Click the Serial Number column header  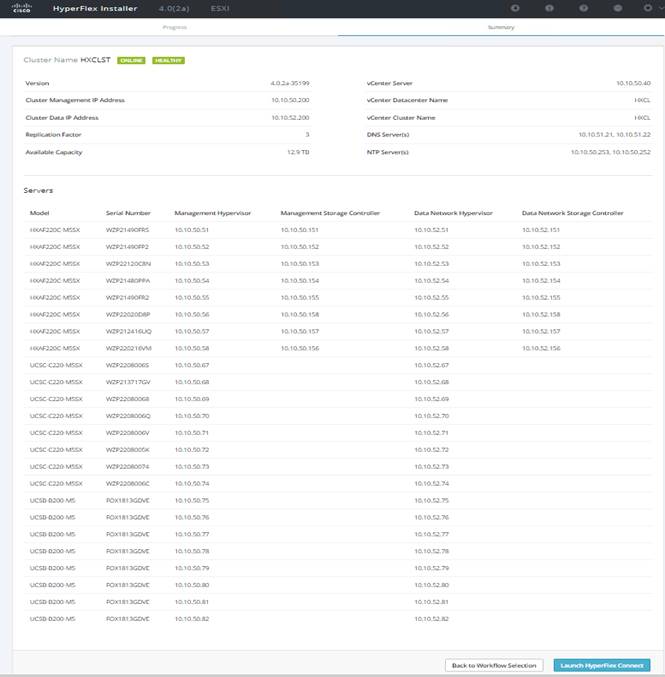point(128,213)
